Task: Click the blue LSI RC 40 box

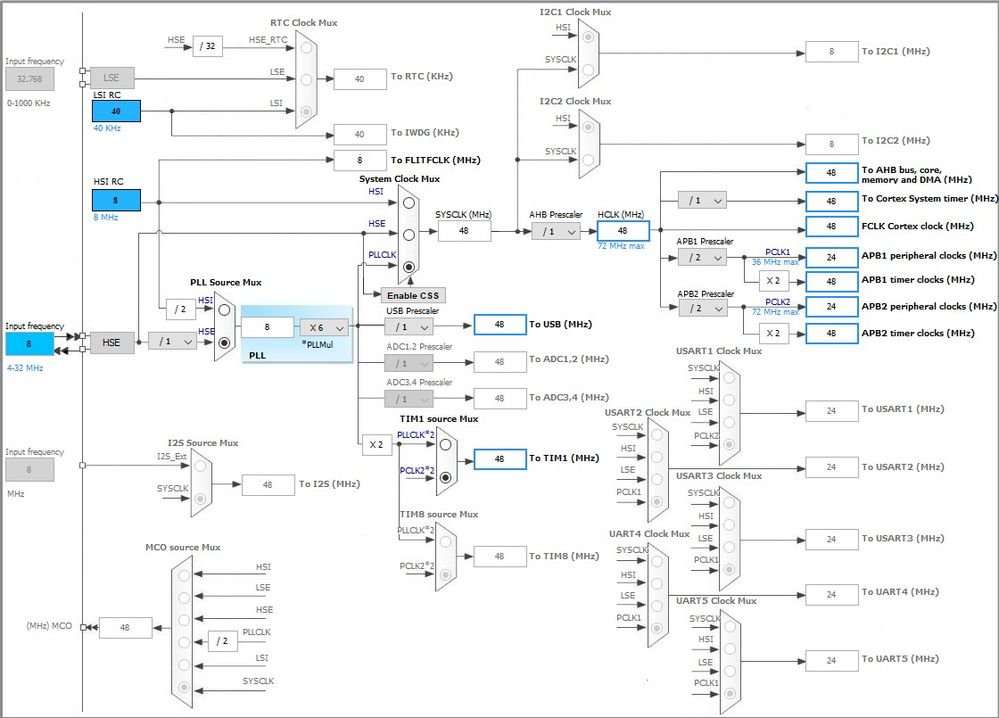Action: click(x=116, y=111)
